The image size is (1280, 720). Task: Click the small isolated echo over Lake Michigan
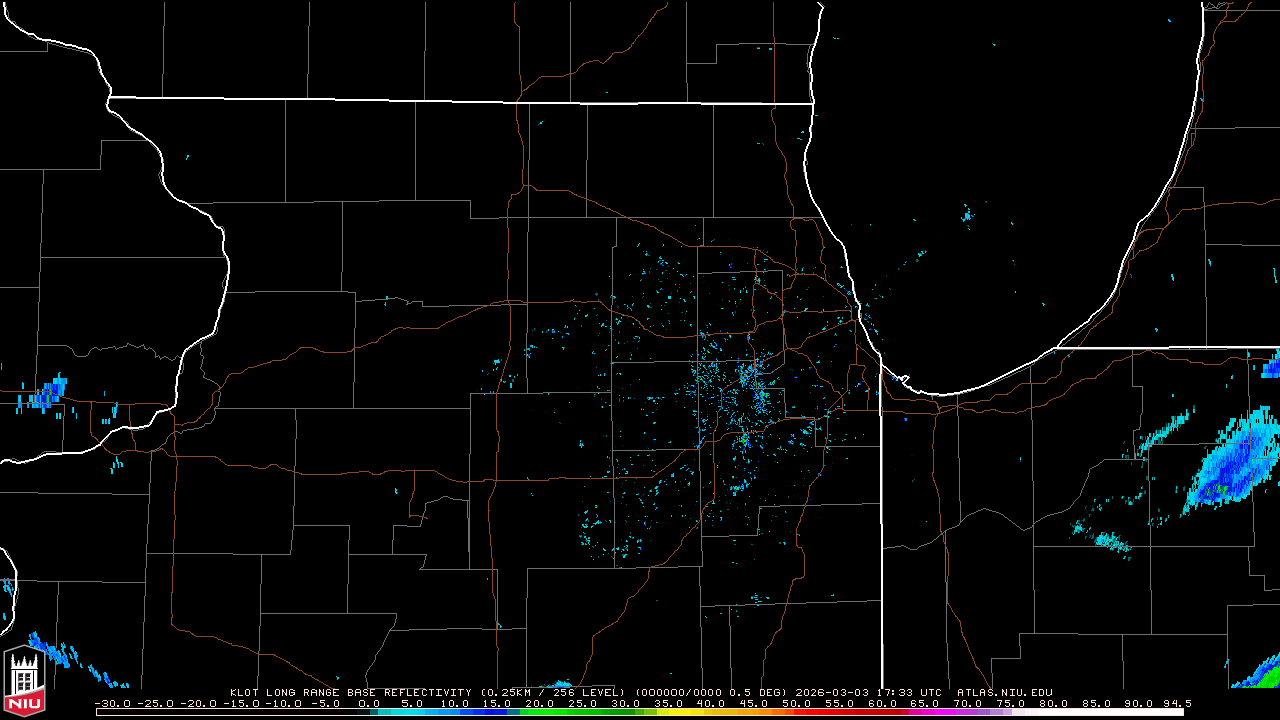pyautogui.click(x=967, y=214)
